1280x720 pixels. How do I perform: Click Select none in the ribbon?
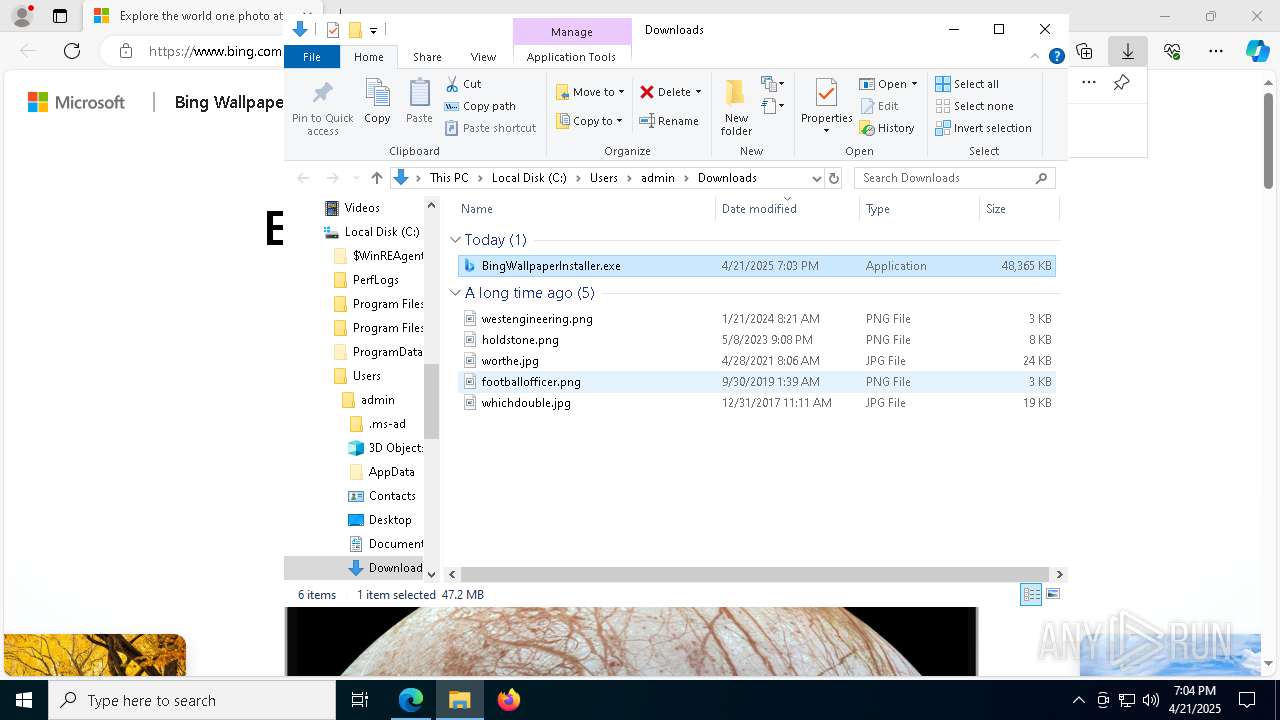tap(974, 106)
